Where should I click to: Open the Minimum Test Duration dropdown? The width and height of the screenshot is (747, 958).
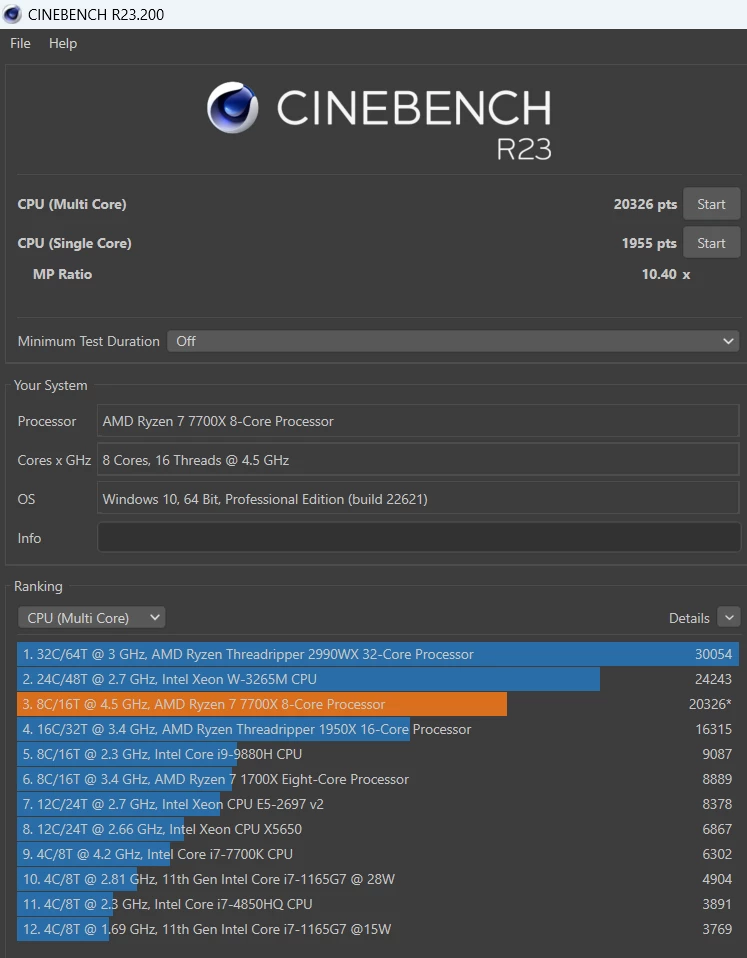coord(453,341)
